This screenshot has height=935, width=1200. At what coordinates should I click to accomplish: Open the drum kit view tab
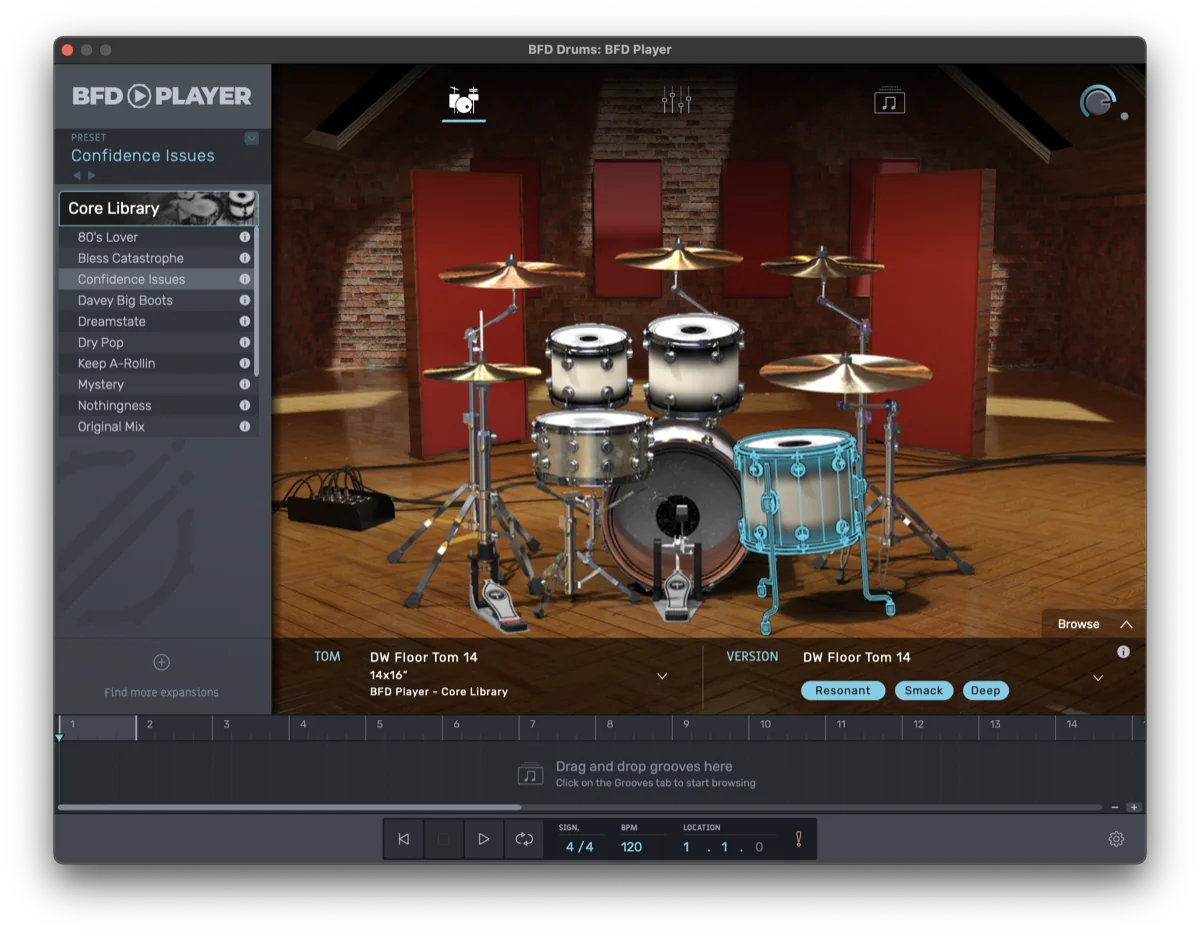point(463,100)
